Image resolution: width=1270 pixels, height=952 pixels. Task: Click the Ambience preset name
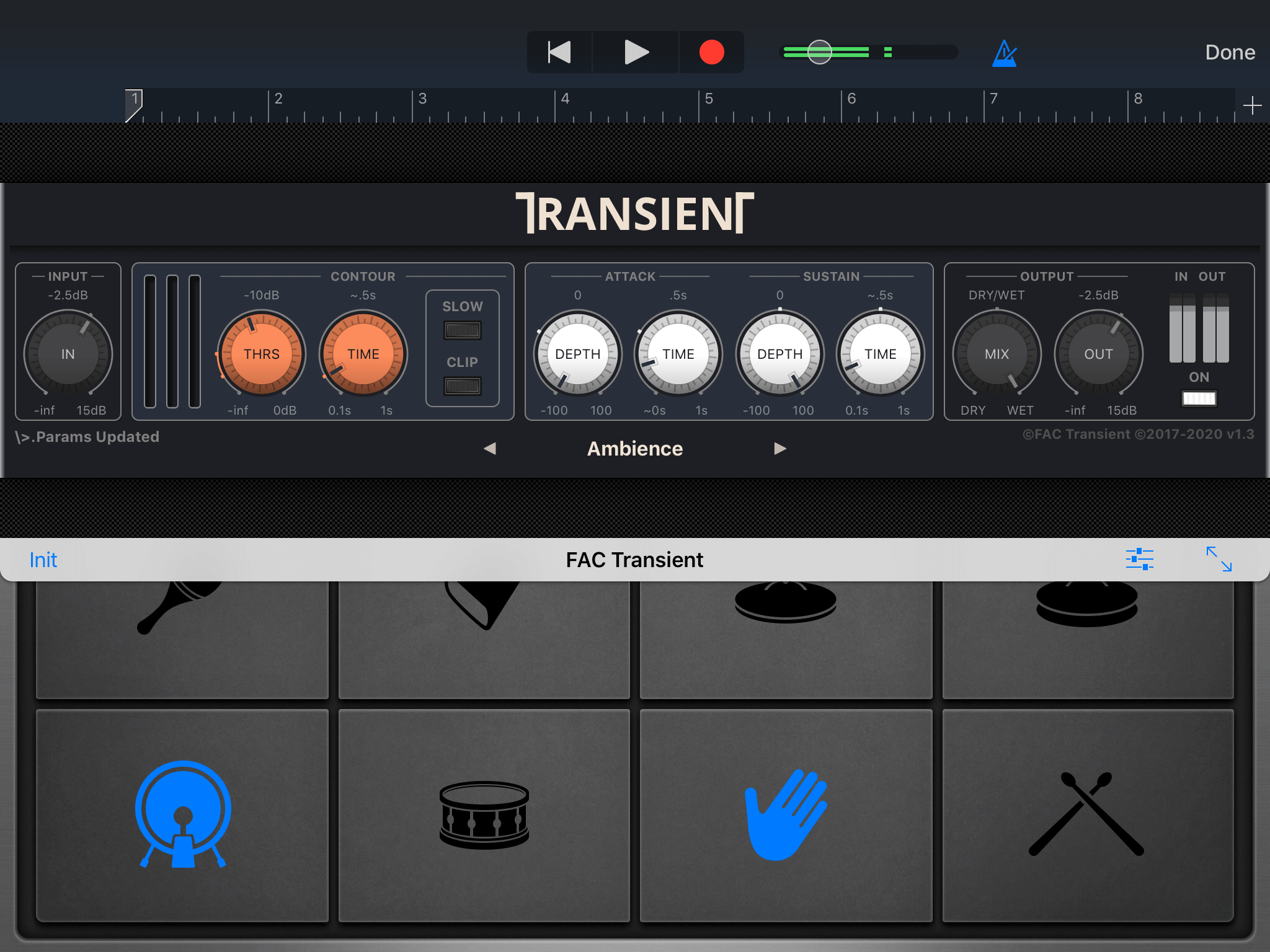[635, 448]
